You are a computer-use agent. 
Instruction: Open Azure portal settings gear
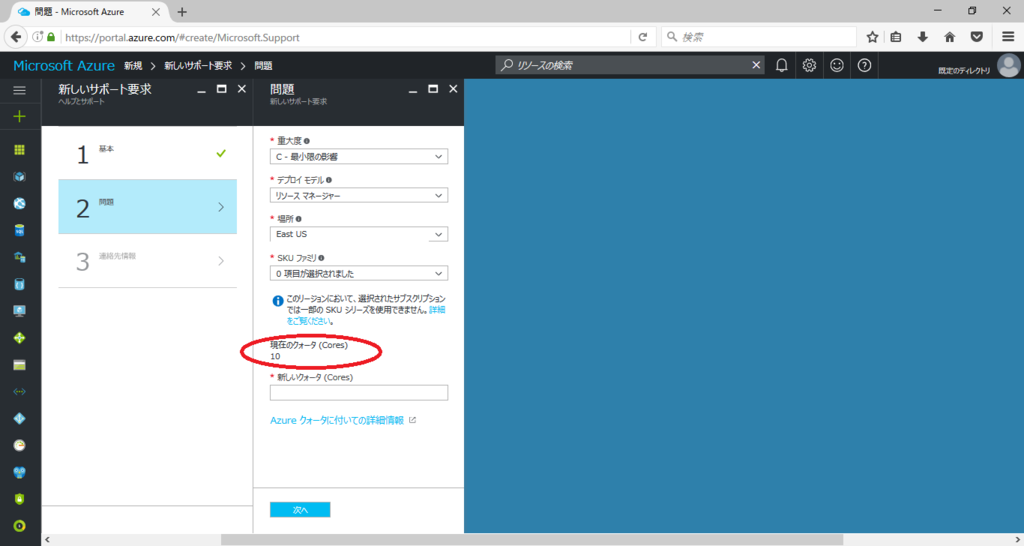click(x=809, y=65)
